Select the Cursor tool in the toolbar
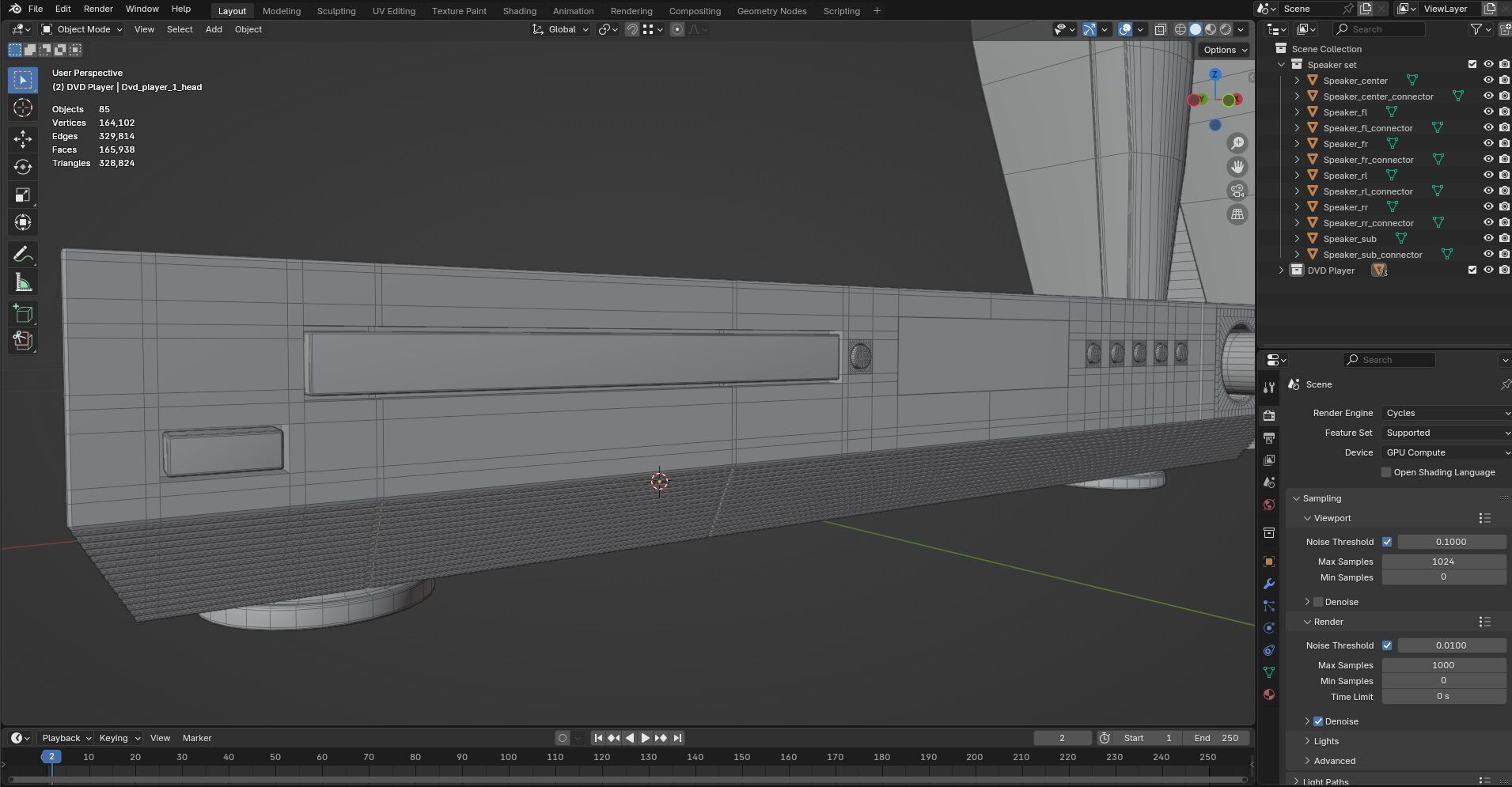 pos(23,108)
